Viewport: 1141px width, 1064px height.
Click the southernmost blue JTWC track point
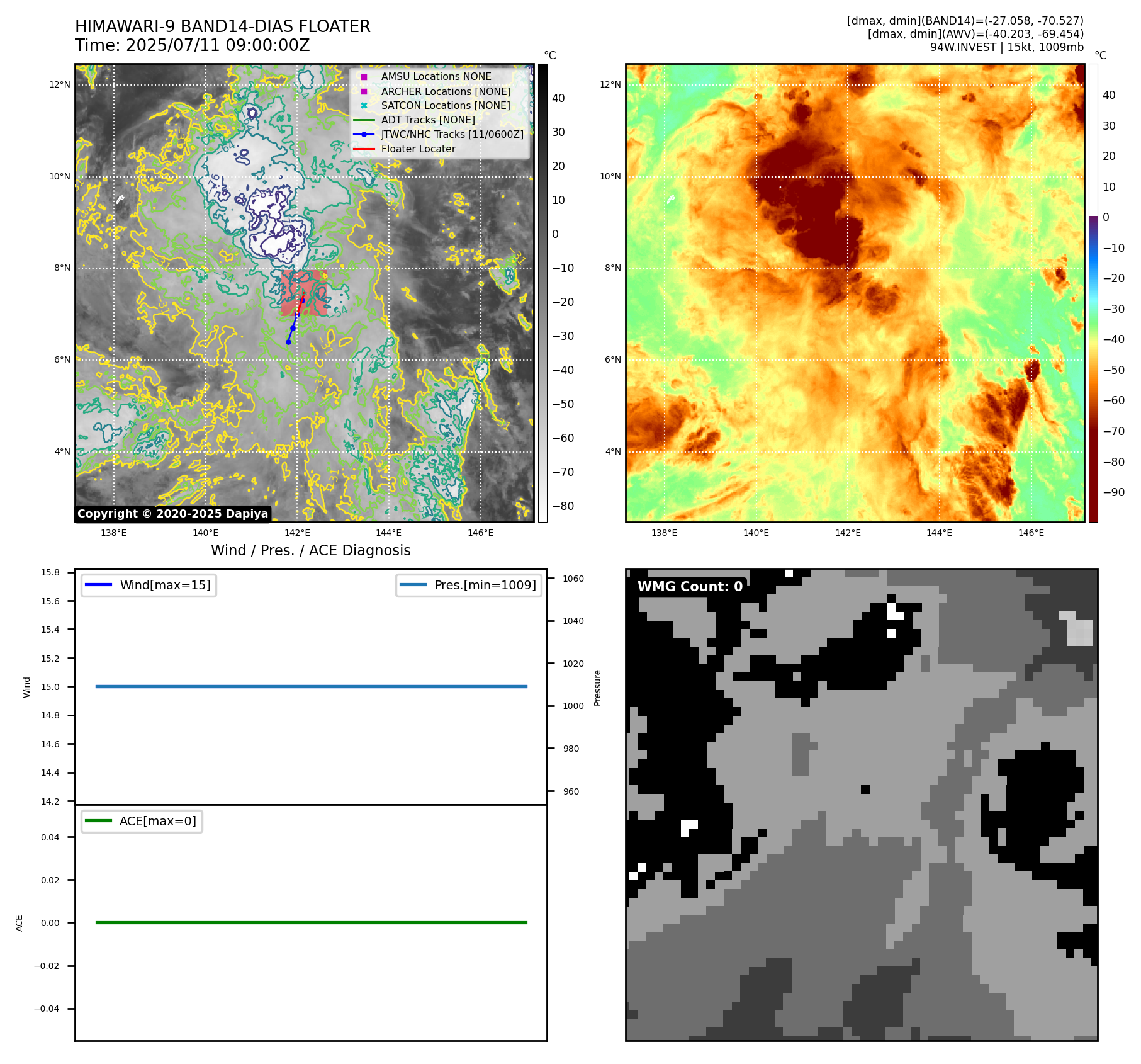[288, 342]
